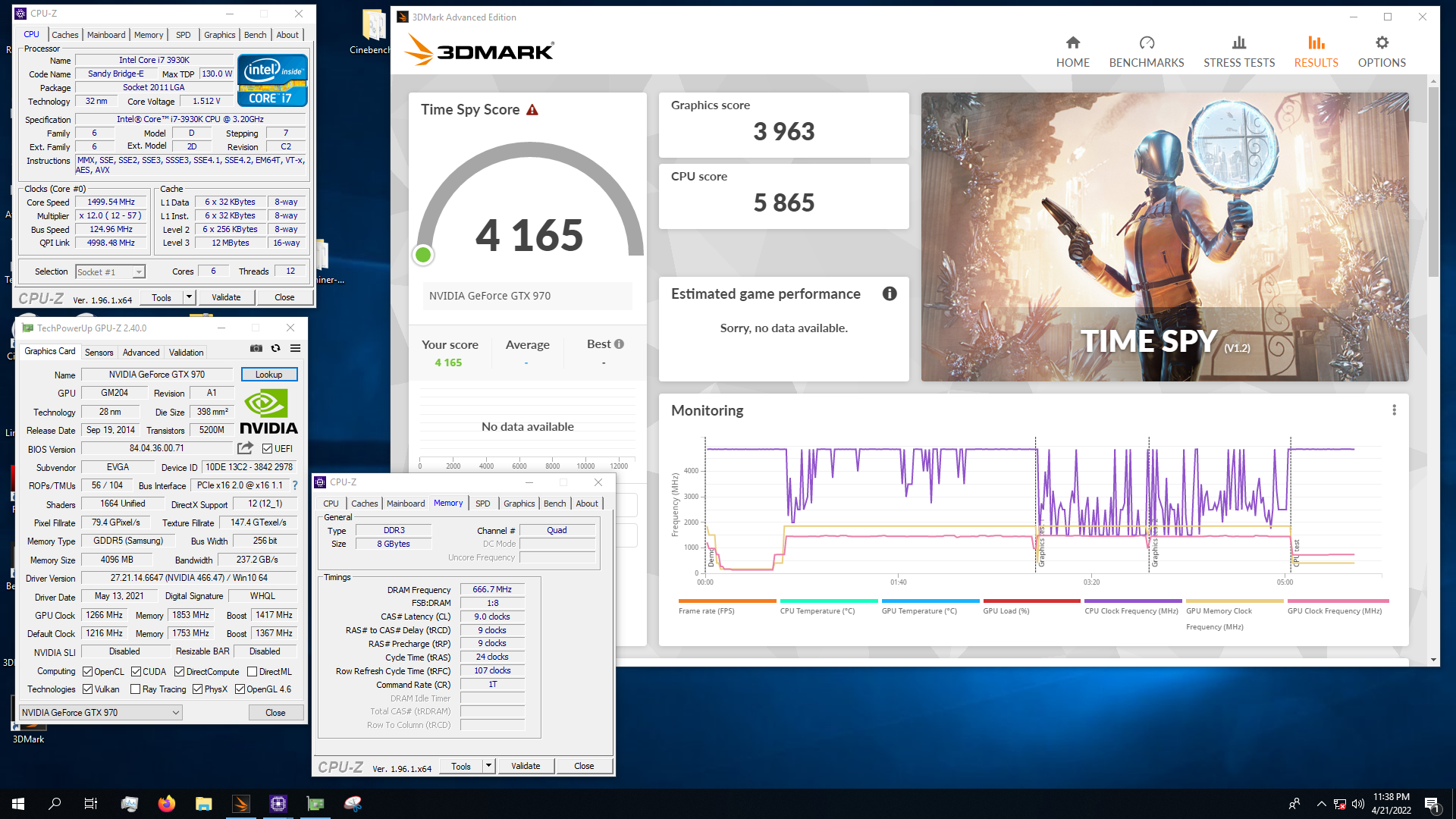Click the BIOS export share icon in GPU-Z
Viewport: 1456px width, 819px height.
point(245,448)
